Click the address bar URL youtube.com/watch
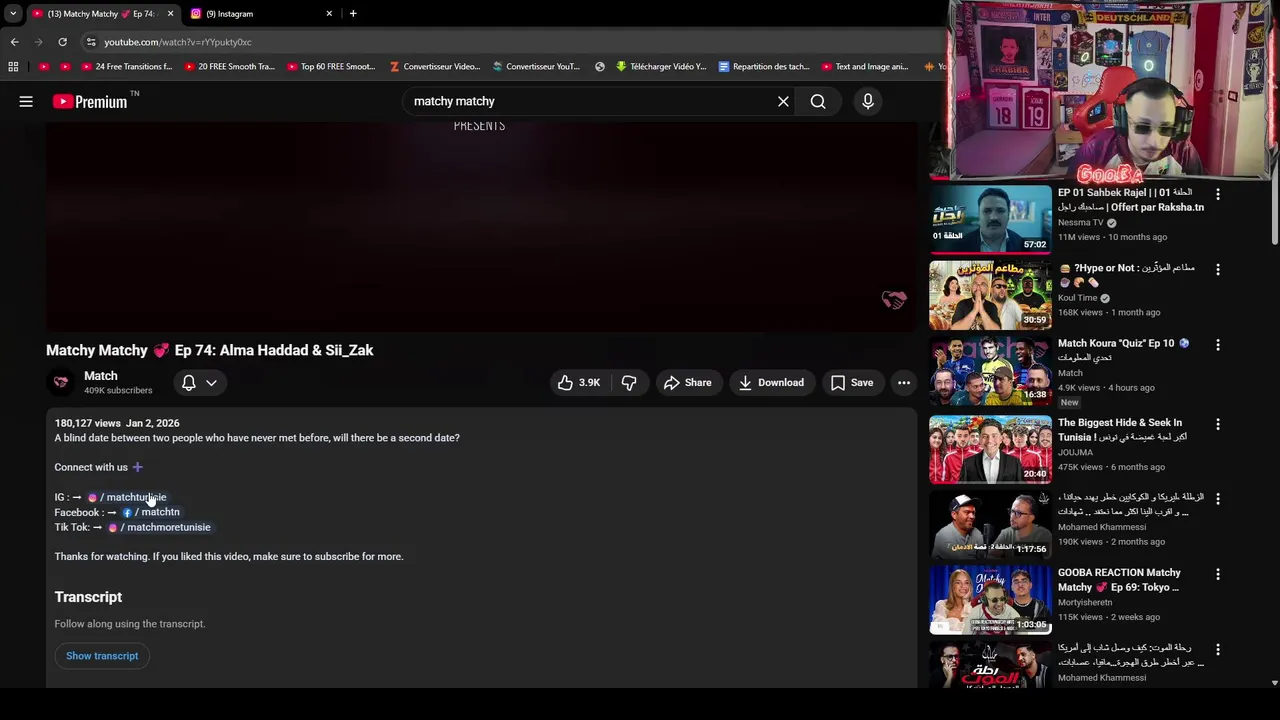 tap(178, 42)
